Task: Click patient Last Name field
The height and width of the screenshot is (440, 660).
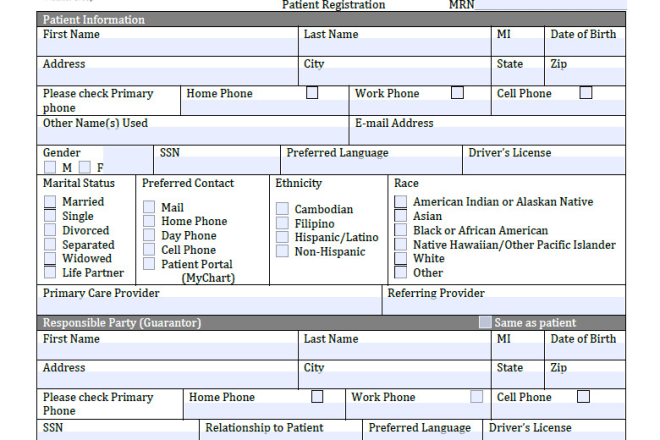Action: tap(395, 47)
